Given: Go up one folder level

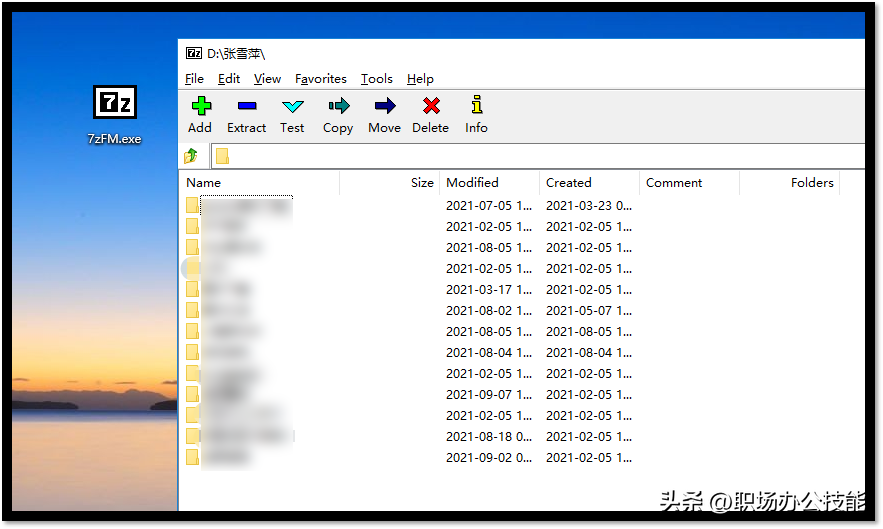Looking at the screenshot, I should tap(191, 155).
